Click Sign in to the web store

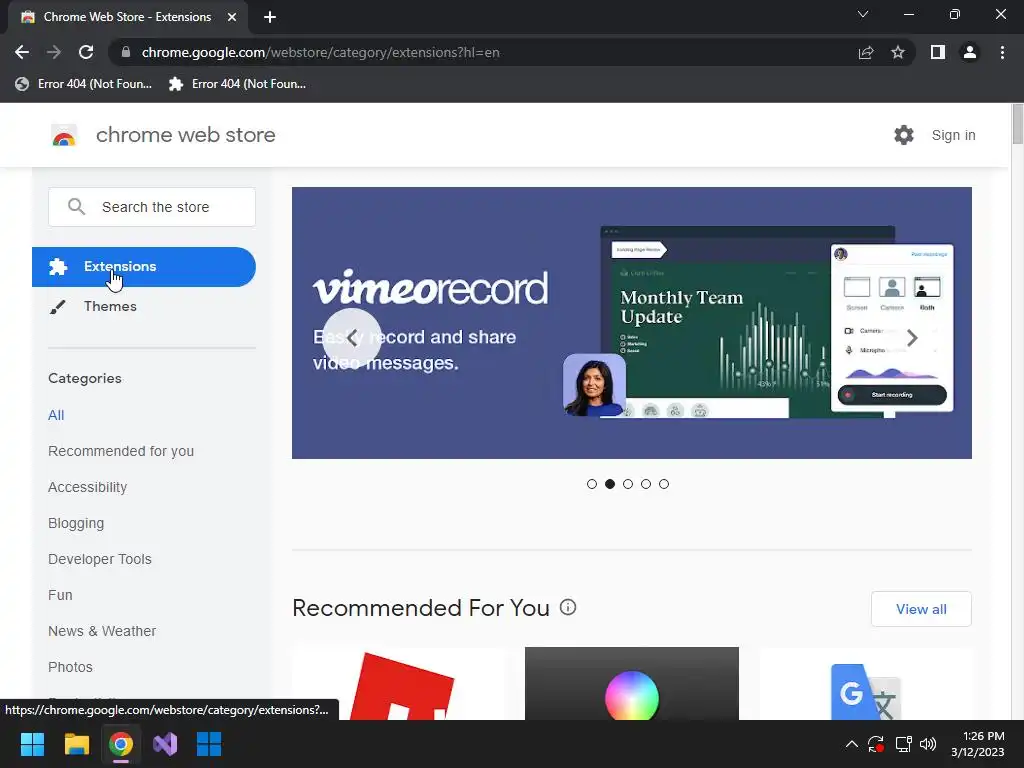coord(953,135)
